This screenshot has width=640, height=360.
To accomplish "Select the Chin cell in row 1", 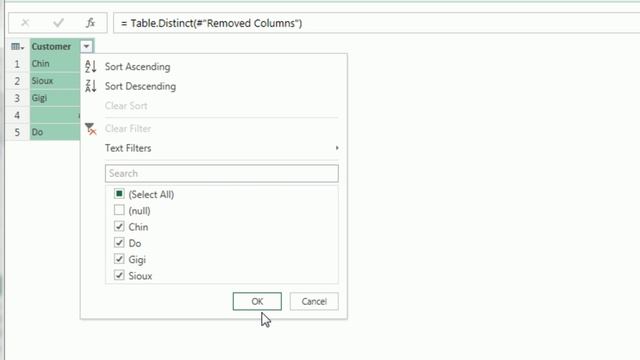I will coord(55,64).
